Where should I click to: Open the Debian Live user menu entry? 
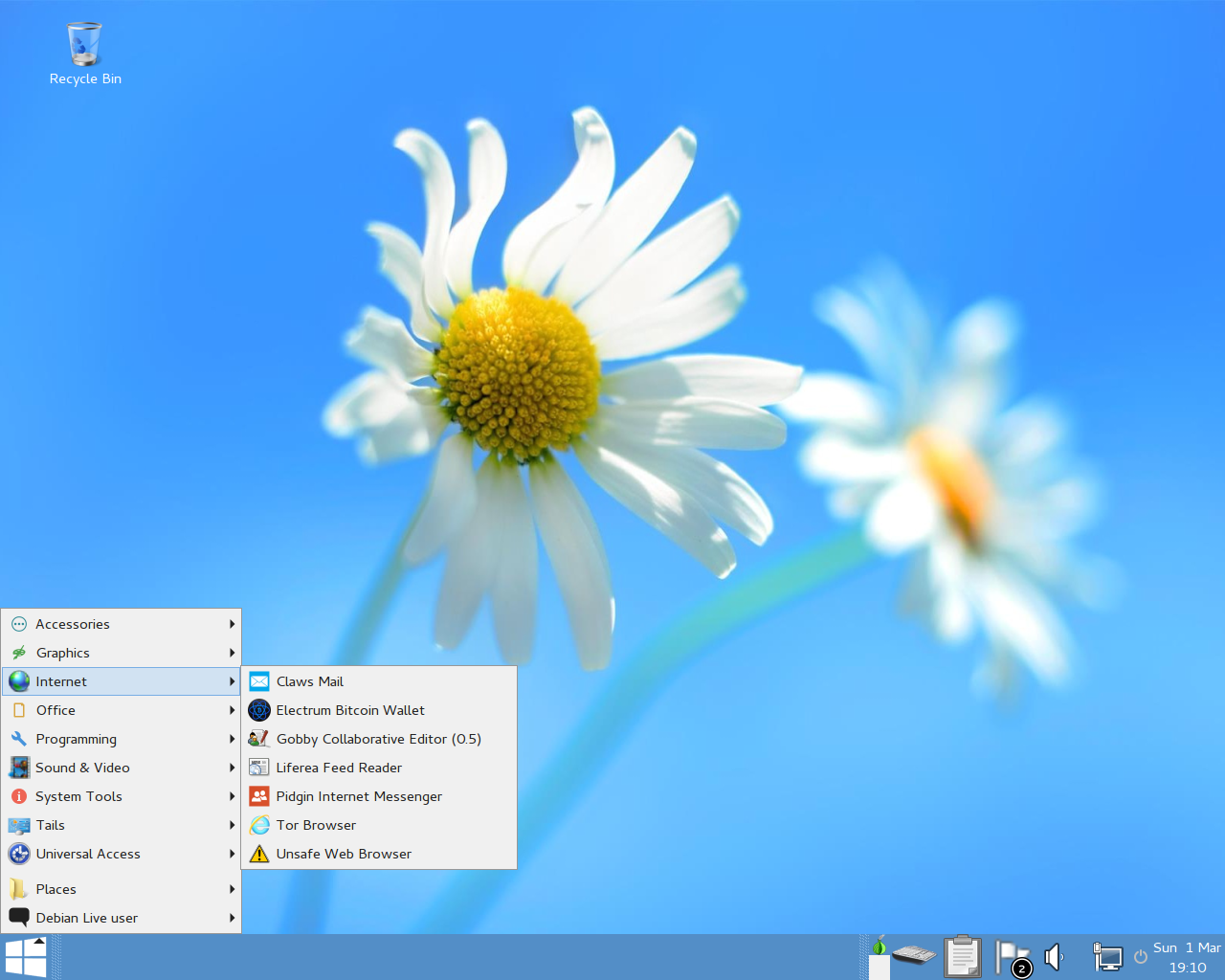coord(122,918)
